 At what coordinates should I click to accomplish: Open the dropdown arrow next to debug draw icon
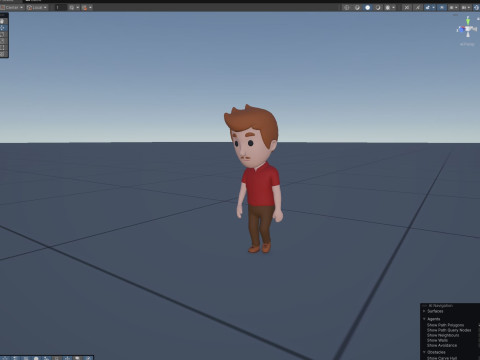(x=394, y=7)
